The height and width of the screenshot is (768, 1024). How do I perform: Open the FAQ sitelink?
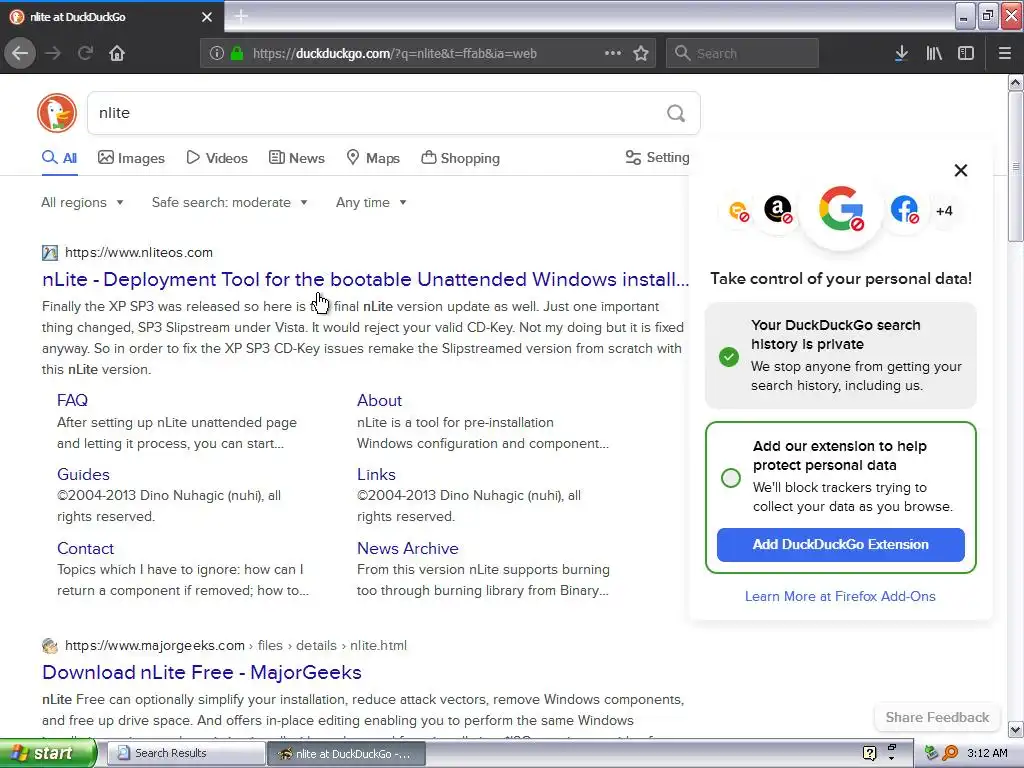pyautogui.click(x=72, y=400)
